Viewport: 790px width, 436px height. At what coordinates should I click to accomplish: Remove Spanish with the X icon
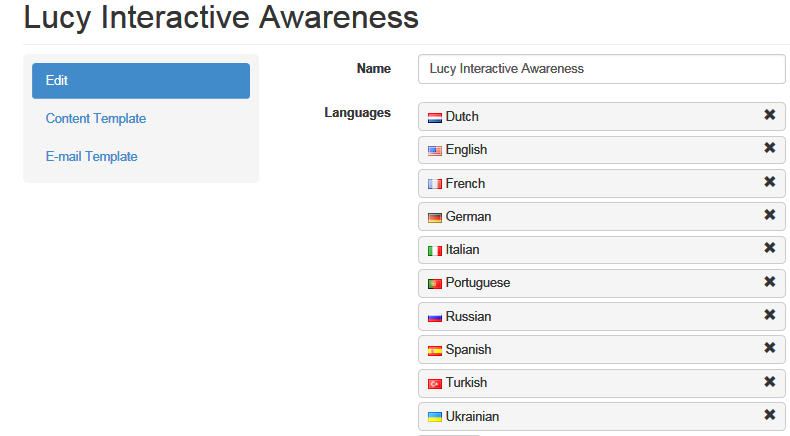(x=769, y=348)
